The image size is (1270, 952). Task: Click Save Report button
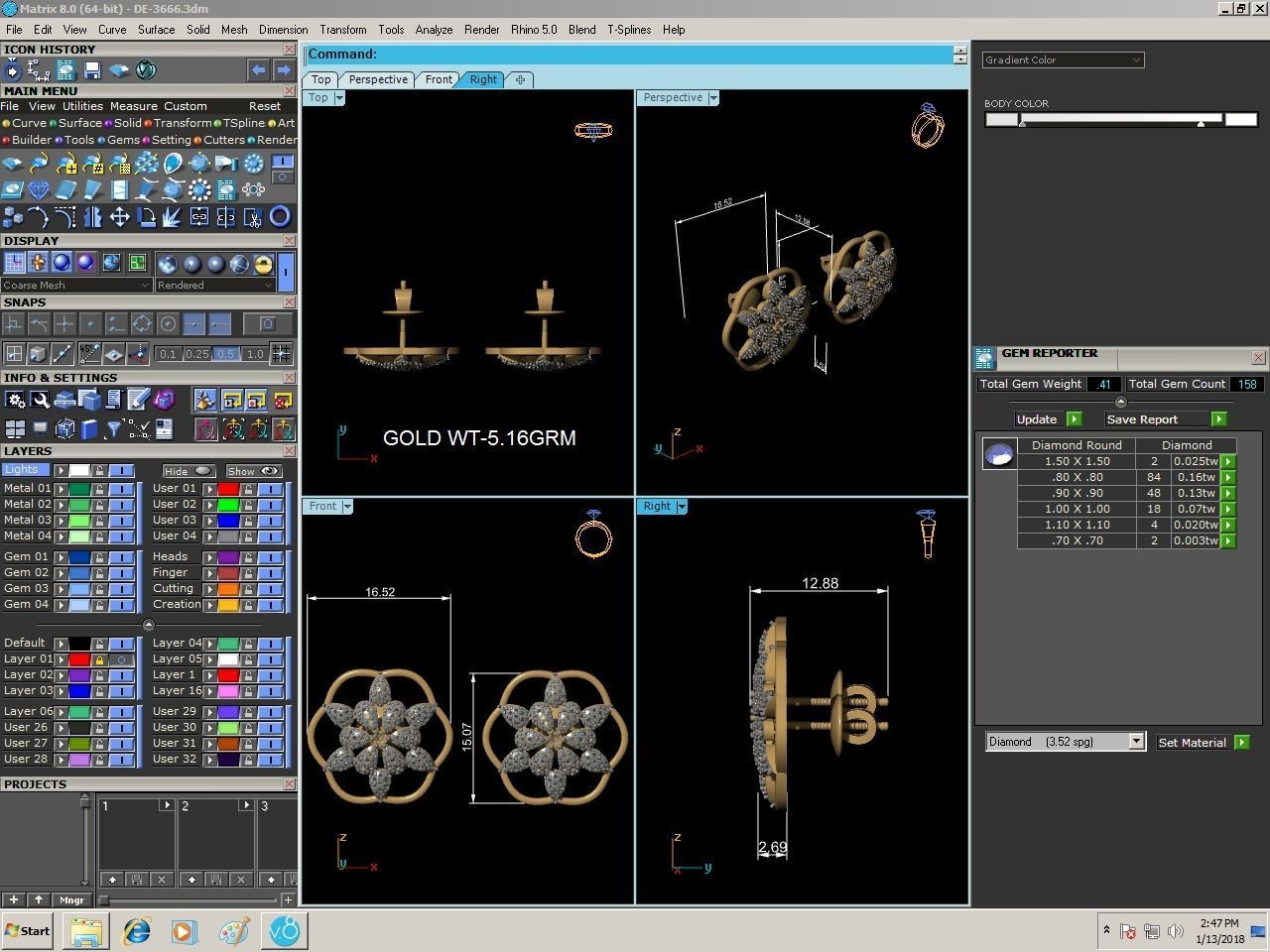pos(1166,419)
